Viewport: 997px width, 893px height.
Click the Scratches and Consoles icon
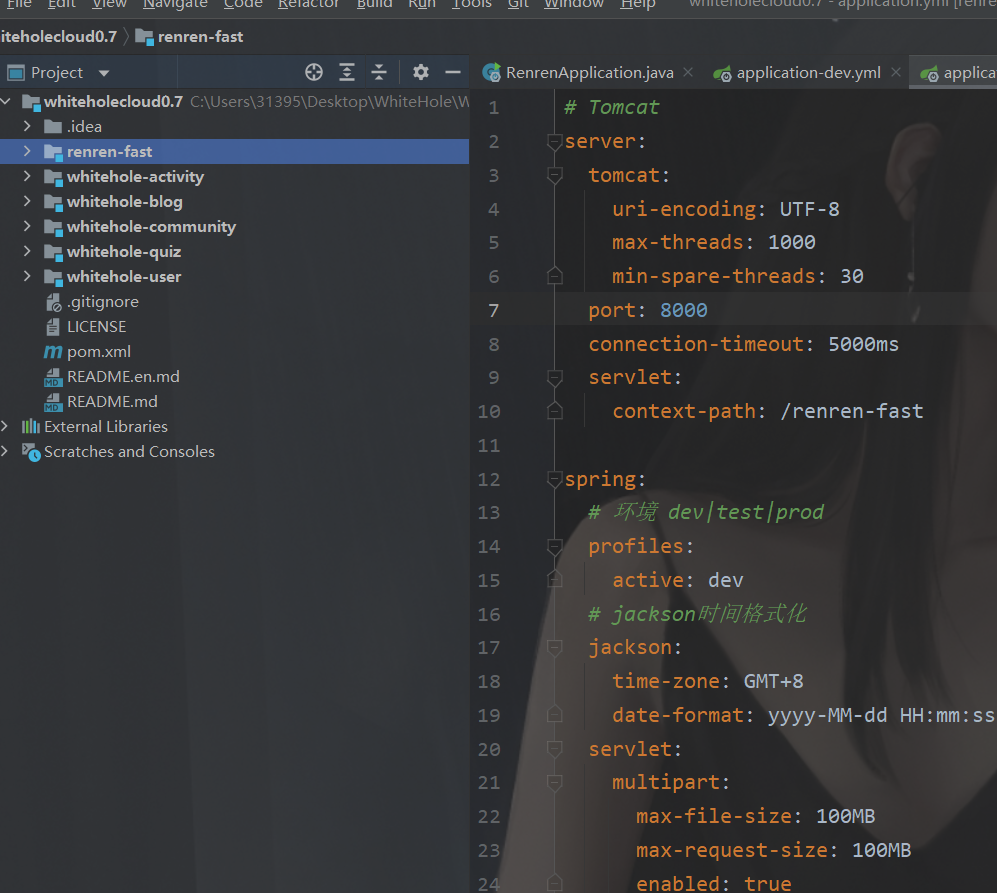31,452
